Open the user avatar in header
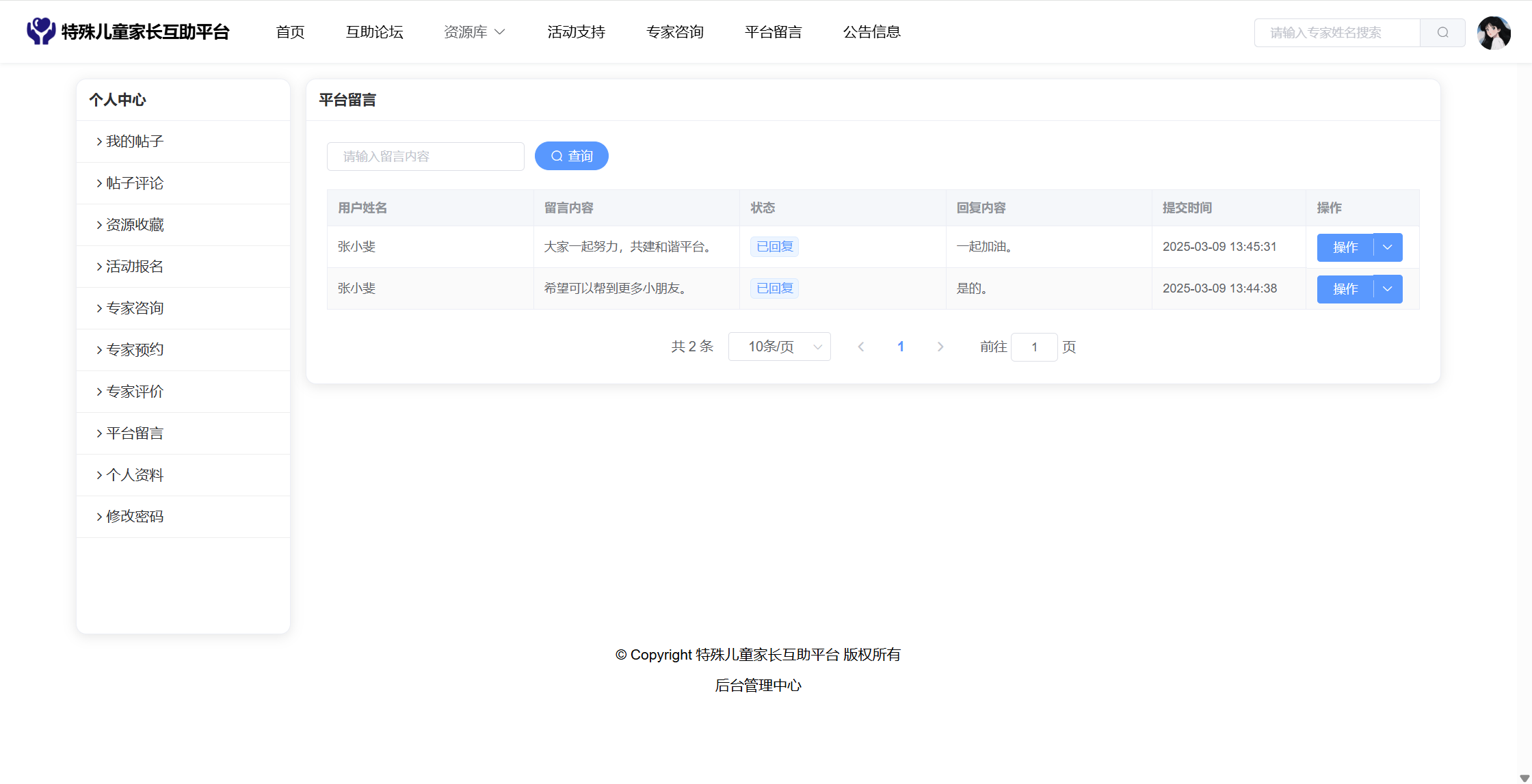 [x=1494, y=33]
